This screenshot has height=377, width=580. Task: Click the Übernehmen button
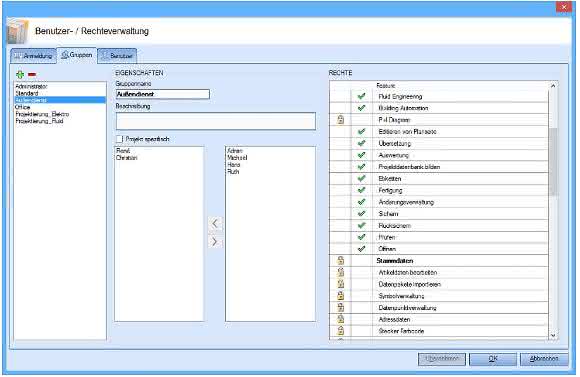442,359
